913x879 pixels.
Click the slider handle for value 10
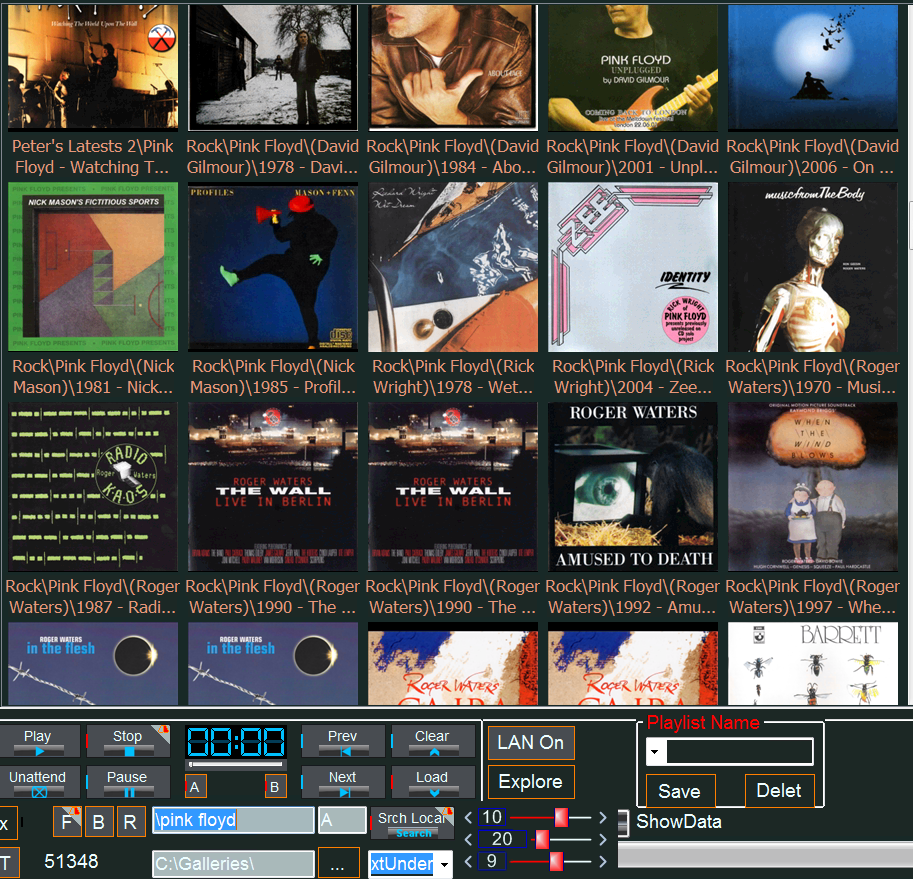pyautogui.click(x=561, y=817)
